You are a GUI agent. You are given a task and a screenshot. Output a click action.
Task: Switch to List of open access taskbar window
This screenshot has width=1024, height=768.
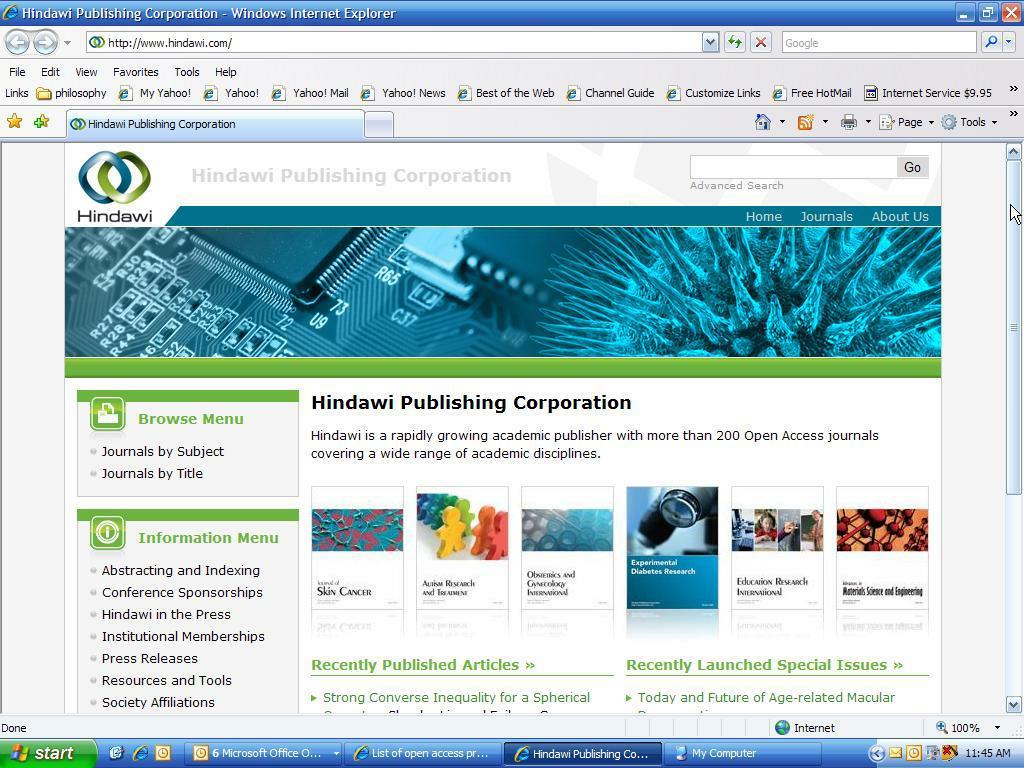(x=423, y=754)
